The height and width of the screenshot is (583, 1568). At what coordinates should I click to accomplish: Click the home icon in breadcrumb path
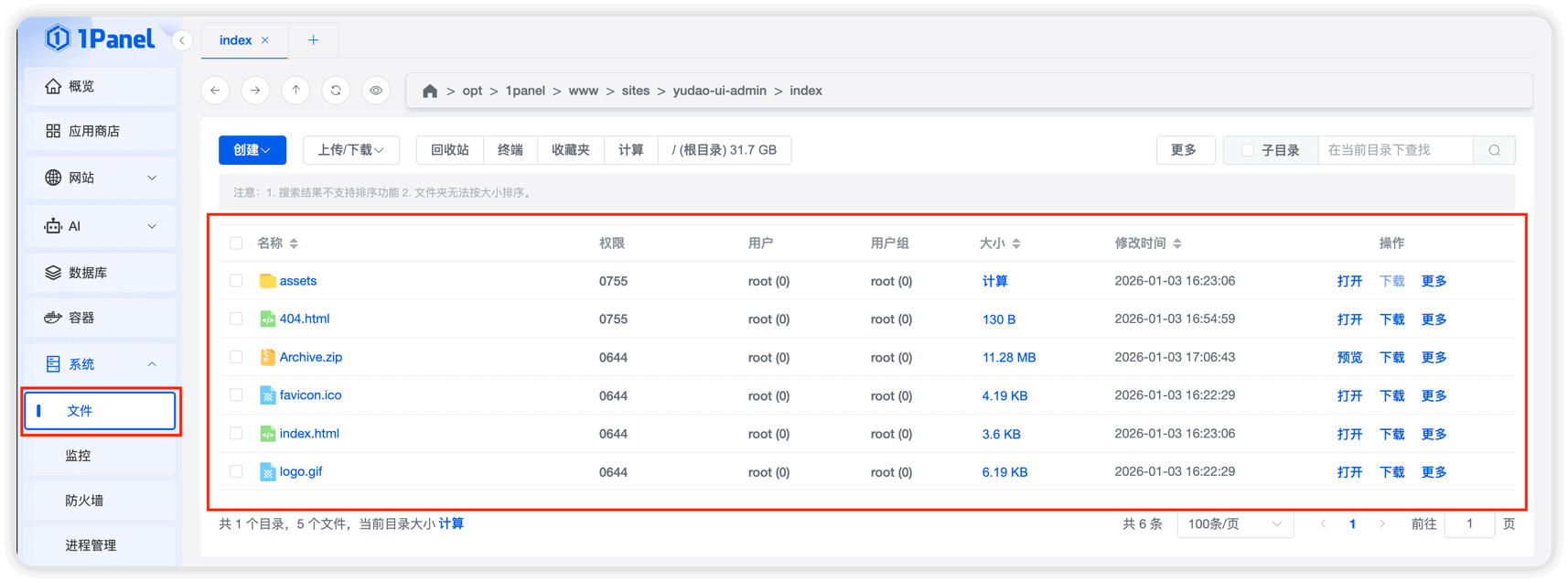430,91
